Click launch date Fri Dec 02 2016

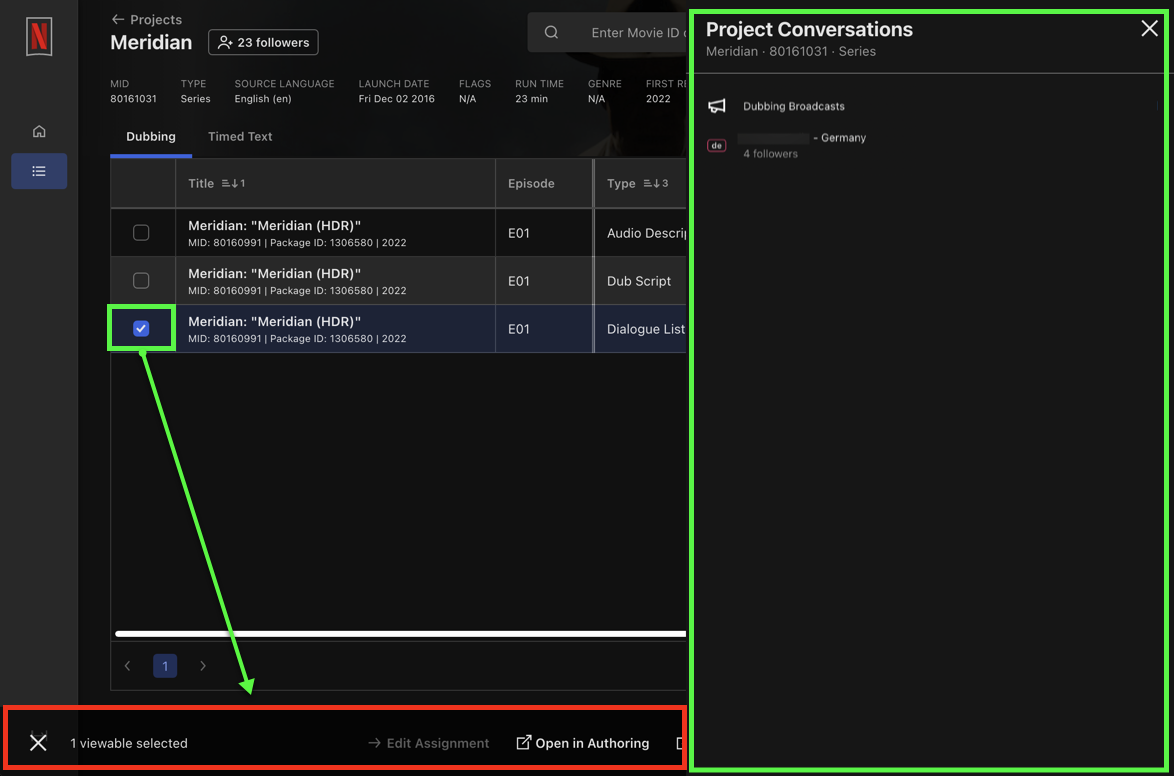click(397, 99)
